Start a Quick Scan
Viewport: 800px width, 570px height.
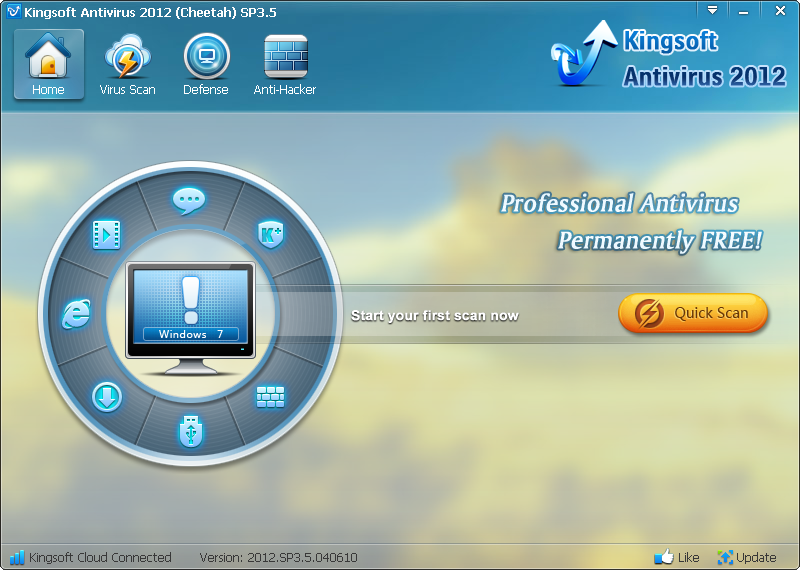click(x=692, y=313)
